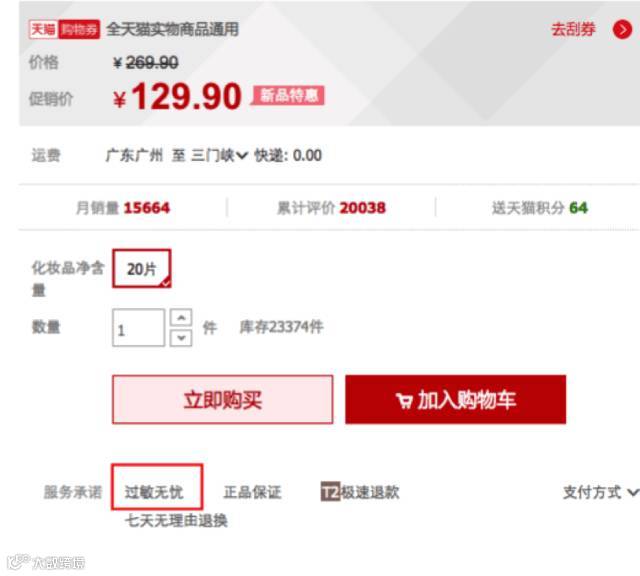Click the 购物券 red tag
Screen dimensions: 640x576
80,29
